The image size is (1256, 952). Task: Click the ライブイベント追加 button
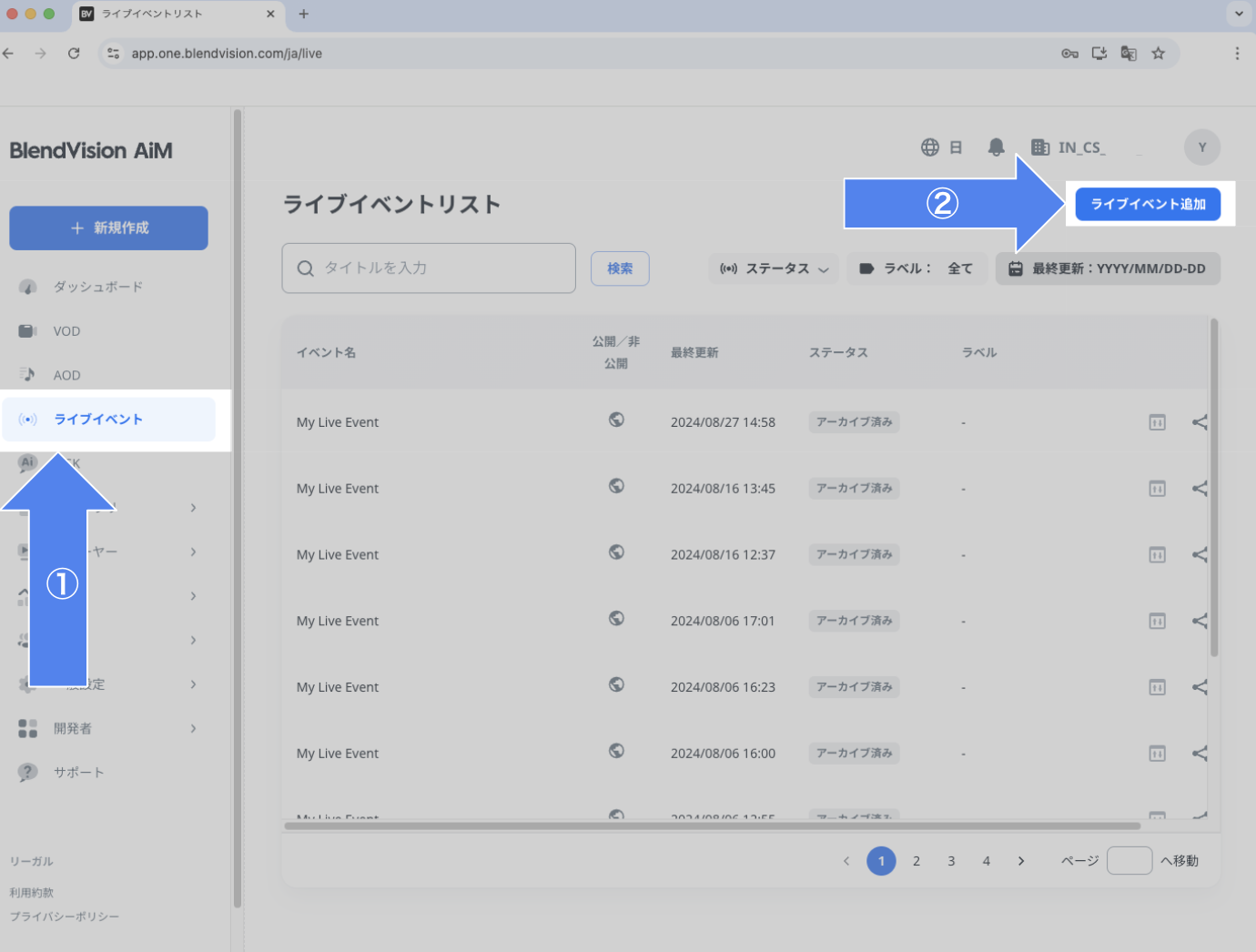[1148, 204]
